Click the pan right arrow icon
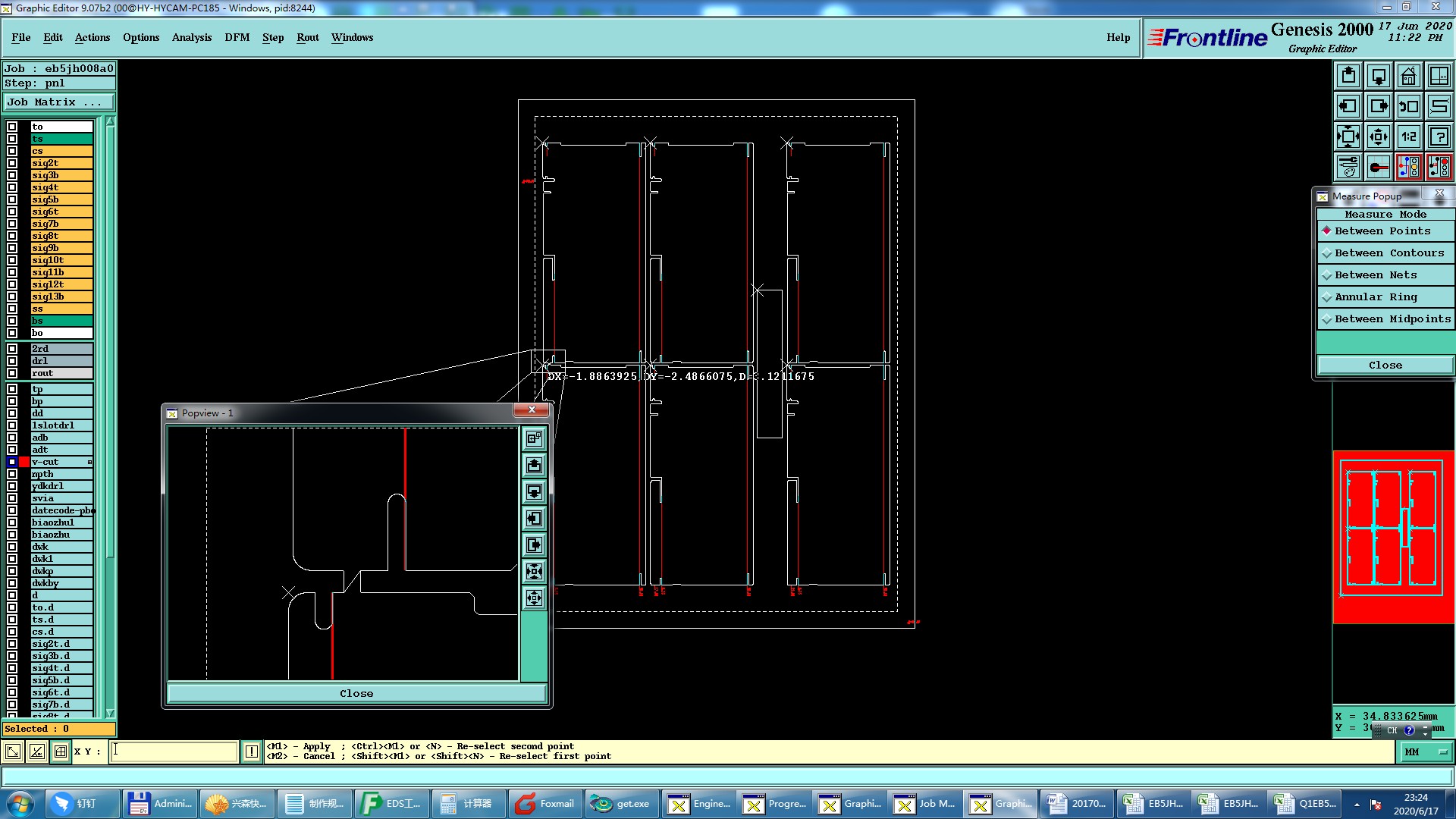This screenshot has height=819, width=1456. [x=1379, y=107]
